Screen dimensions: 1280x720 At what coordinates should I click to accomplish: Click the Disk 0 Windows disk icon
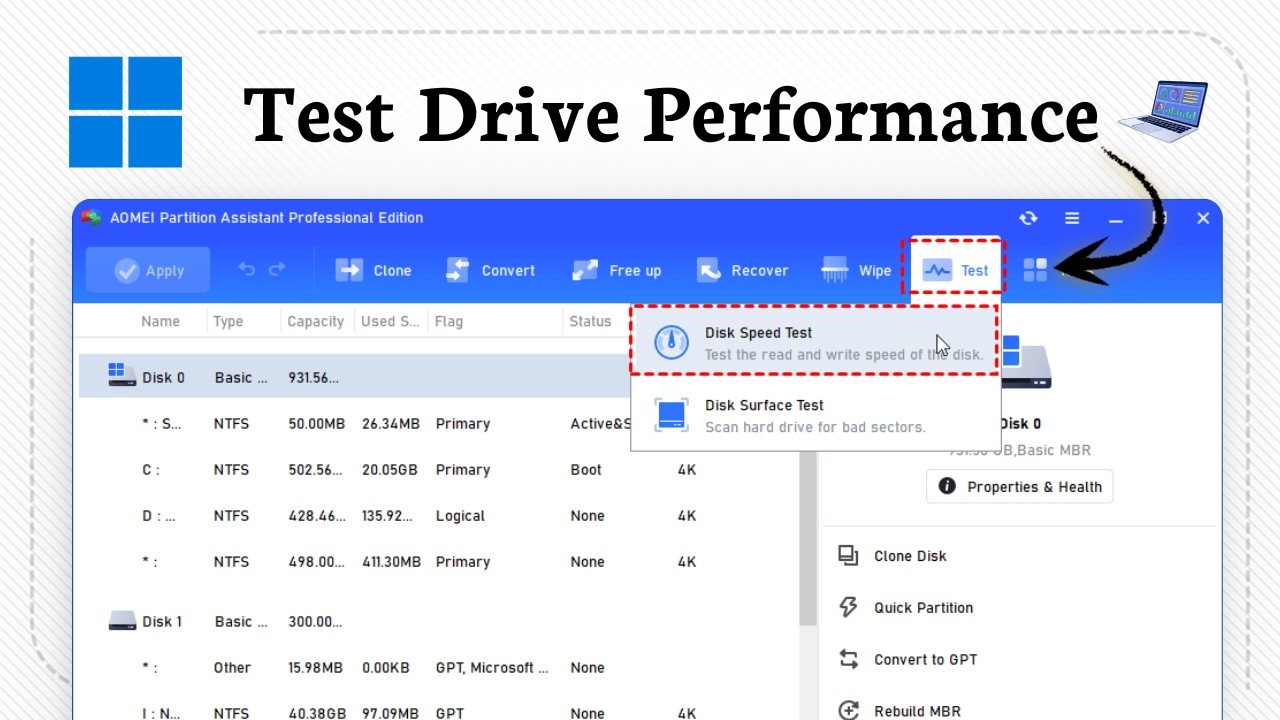click(x=122, y=375)
